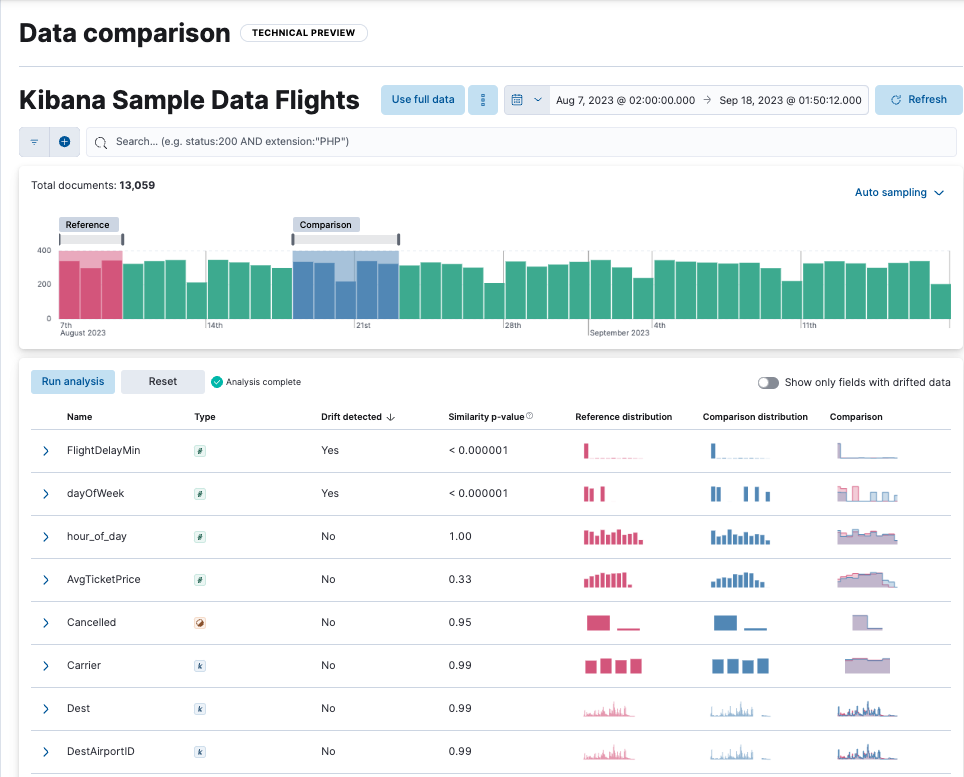
Task: Add a filter using the plus icon
Action: pyautogui.click(x=64, y=141)
